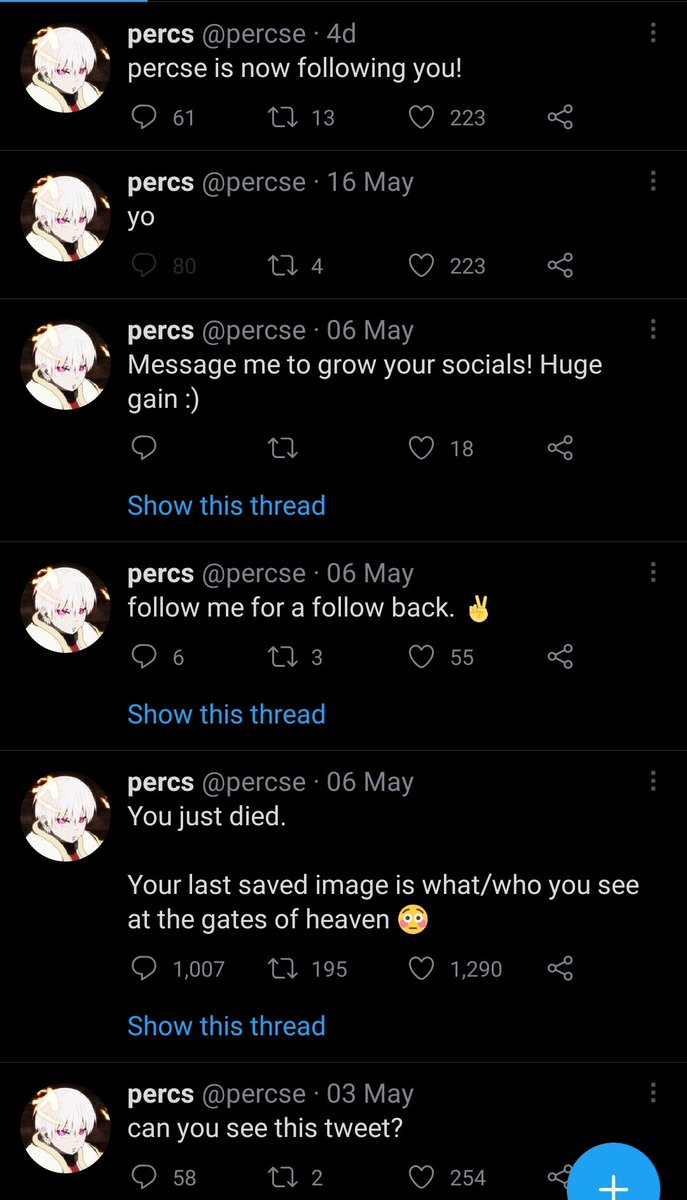Reply to the 'percse is now following you!' tweet
The width and height of the screenshot is (687, 1200).
click(145, 118)
